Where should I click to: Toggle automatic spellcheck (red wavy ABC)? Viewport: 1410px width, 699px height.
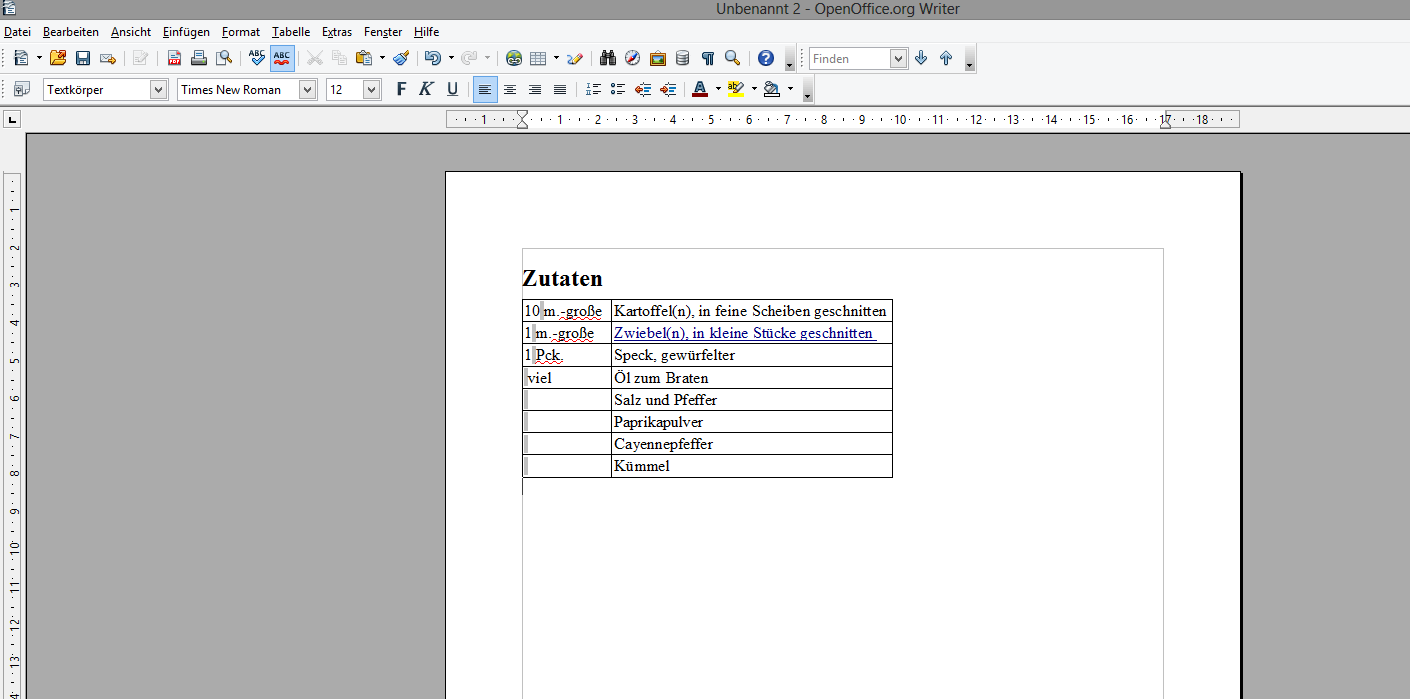282,59
